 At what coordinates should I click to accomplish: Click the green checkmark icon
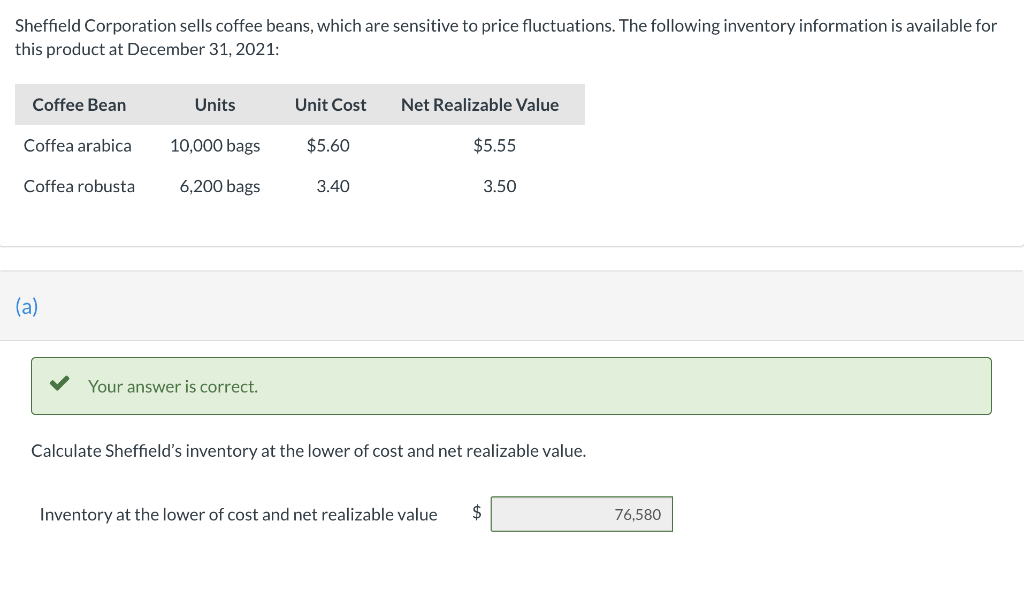point(59,385)
